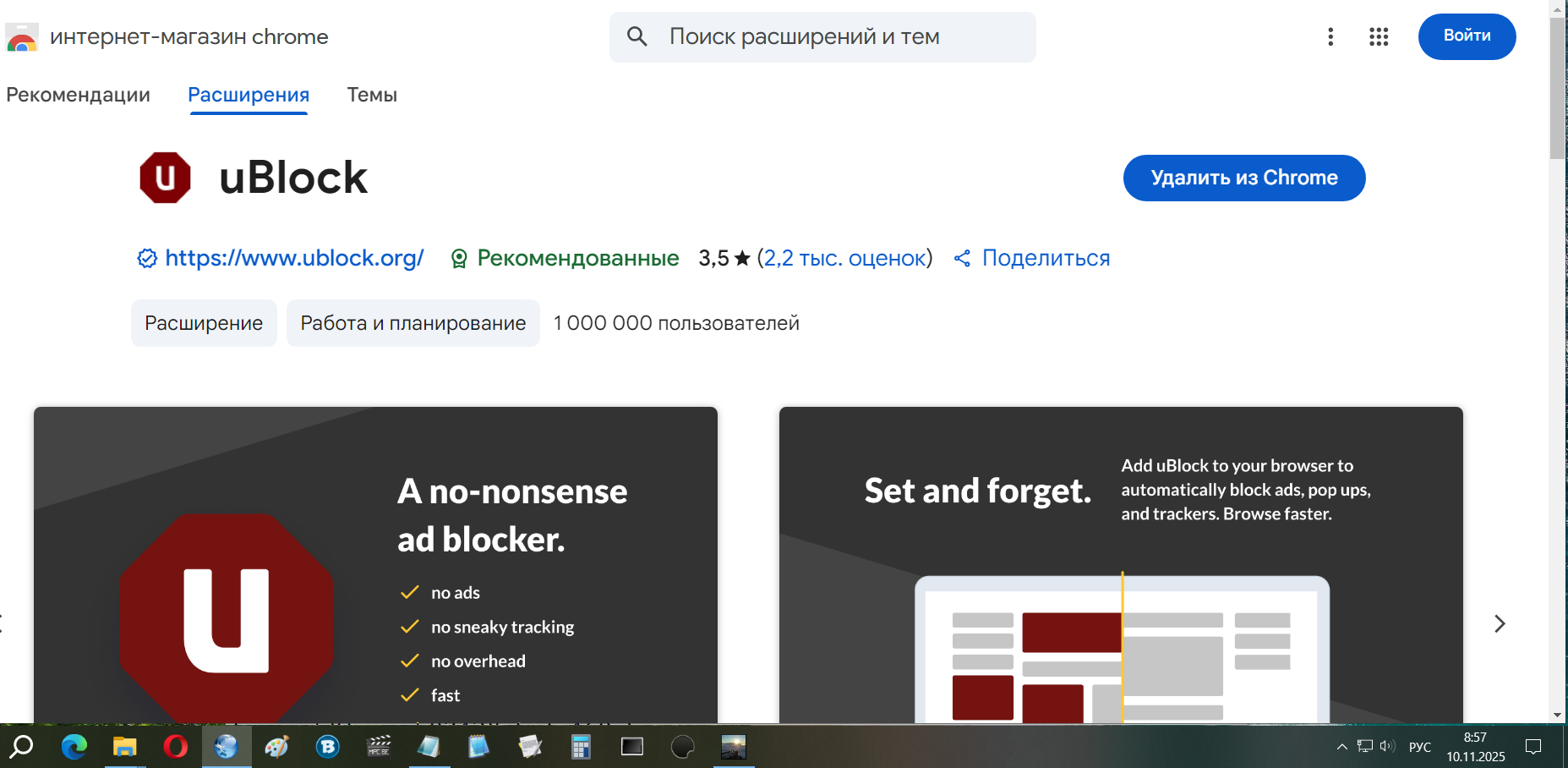Click the red uBlock logo beside the title
1568x768 pixels.
[x=165, y=178]
